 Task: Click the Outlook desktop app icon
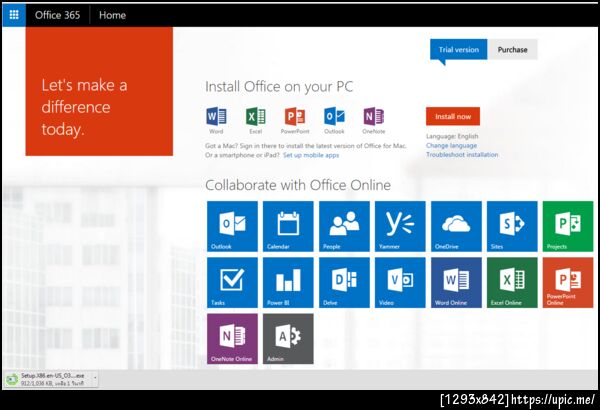[x=334, y=116]
